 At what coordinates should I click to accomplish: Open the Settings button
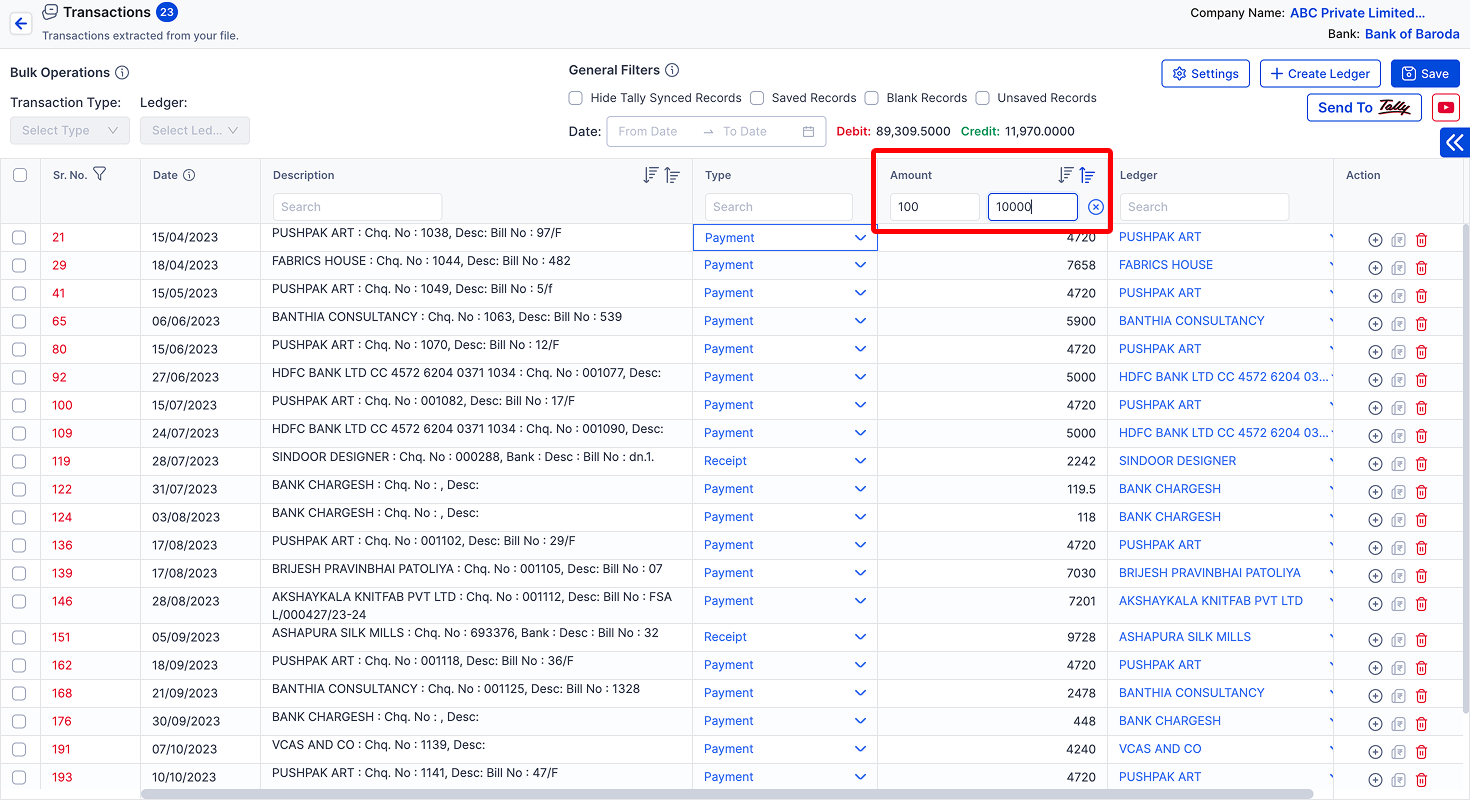click(x=1205, y=74)
